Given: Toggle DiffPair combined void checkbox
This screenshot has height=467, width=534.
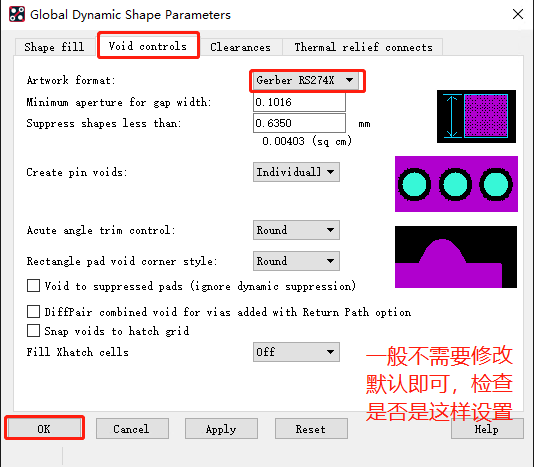Looking at the screenshot, I should (33, 311).
